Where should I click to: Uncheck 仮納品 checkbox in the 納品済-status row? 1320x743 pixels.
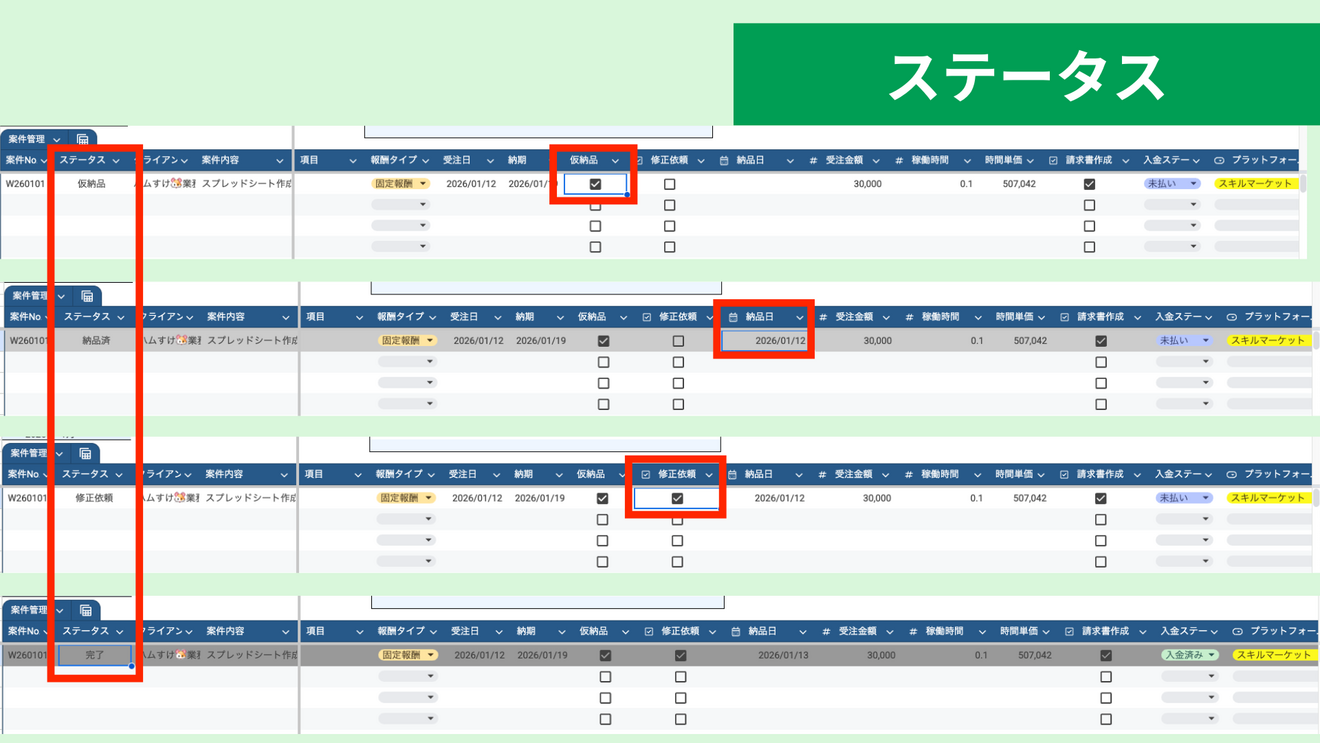click(603, 341)
